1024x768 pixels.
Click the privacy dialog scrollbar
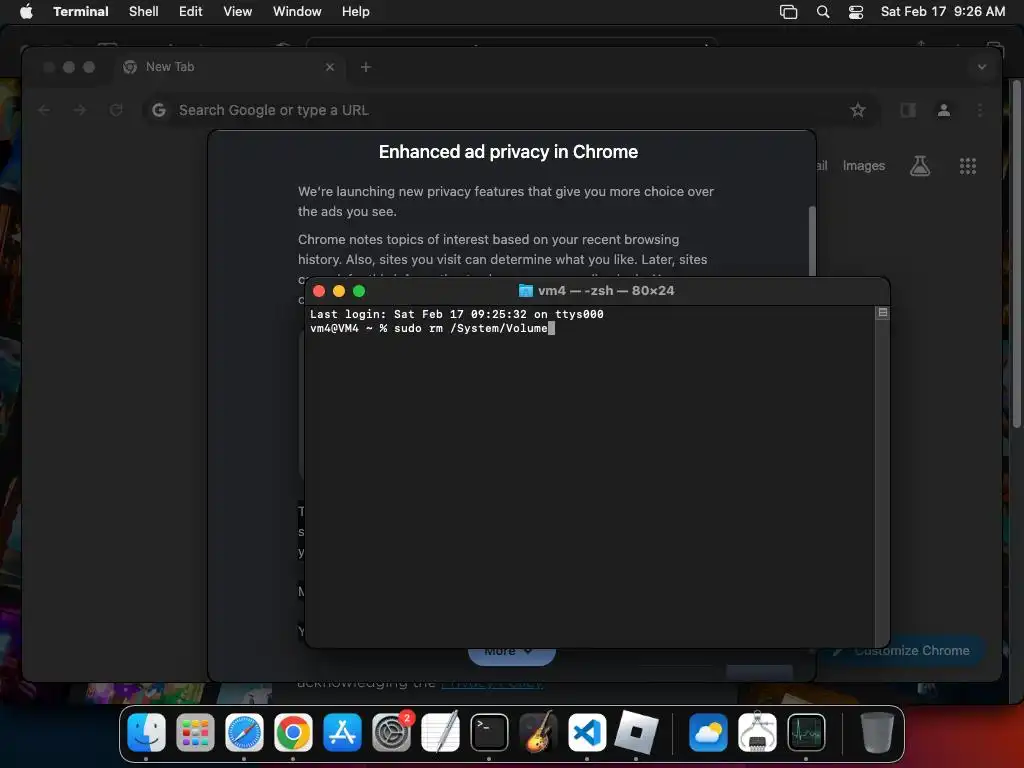(x=812, y=242)
